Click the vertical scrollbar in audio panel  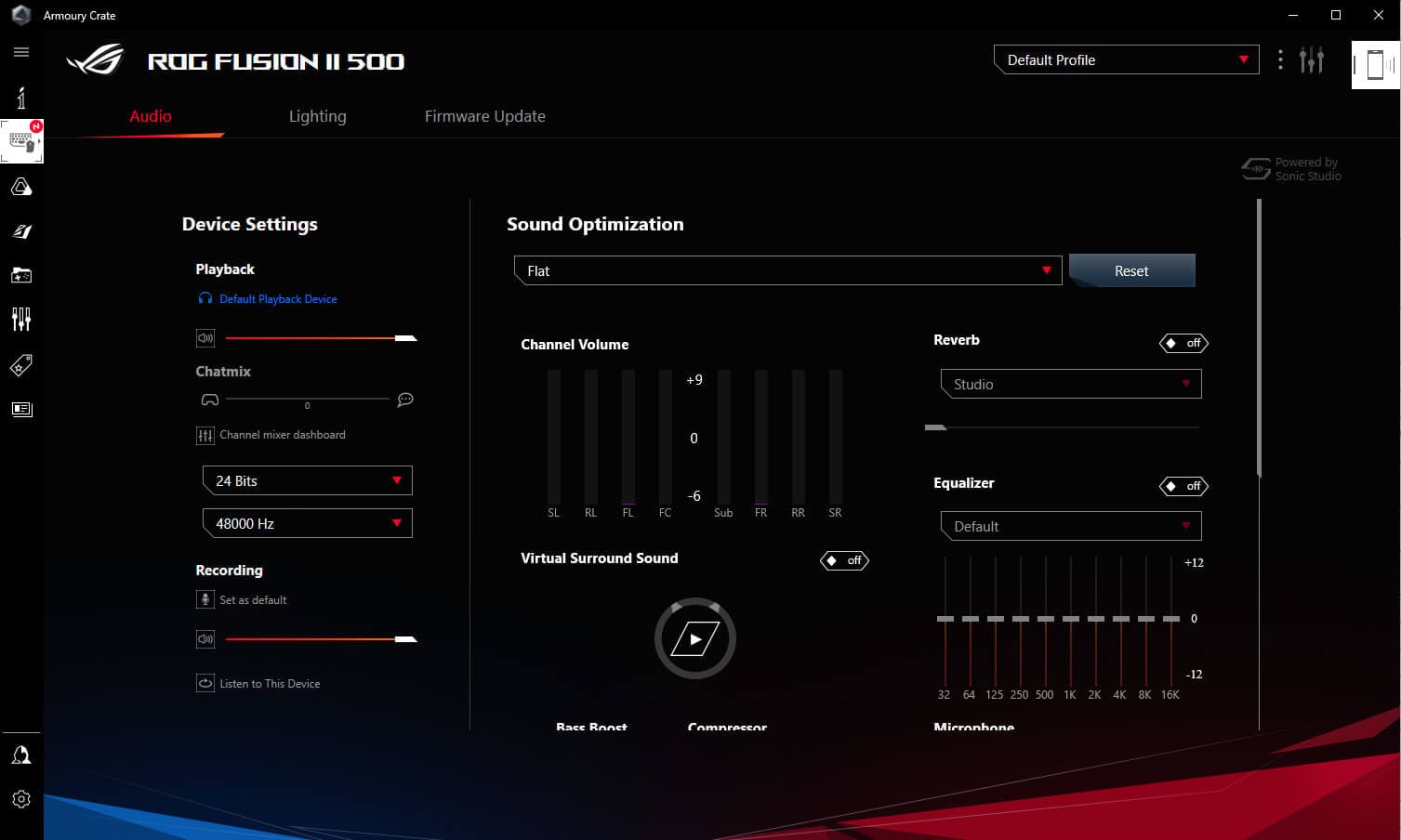(1260, 338)
